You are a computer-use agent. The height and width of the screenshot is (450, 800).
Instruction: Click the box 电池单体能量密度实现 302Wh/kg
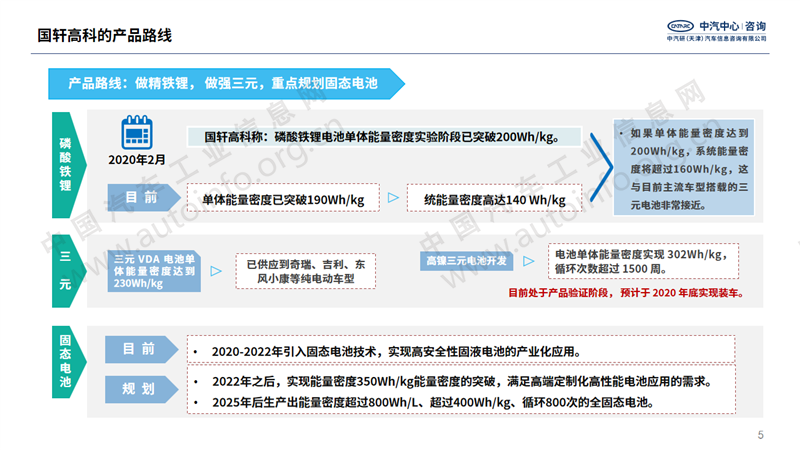coord(643,261)
